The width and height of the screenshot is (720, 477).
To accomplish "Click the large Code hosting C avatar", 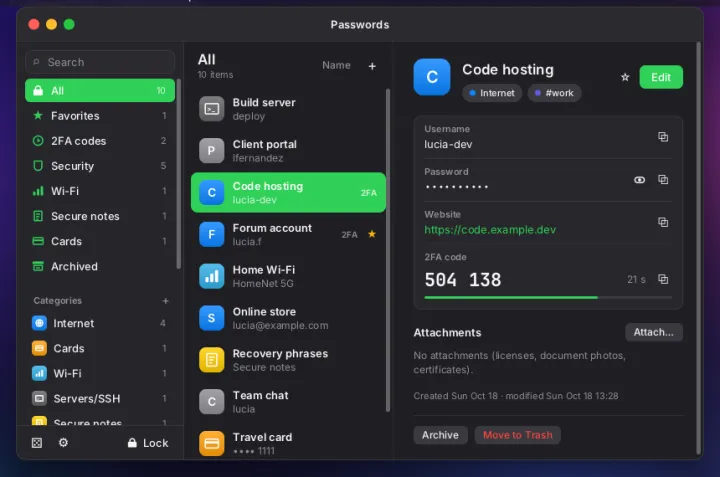I will click(432, 77).
